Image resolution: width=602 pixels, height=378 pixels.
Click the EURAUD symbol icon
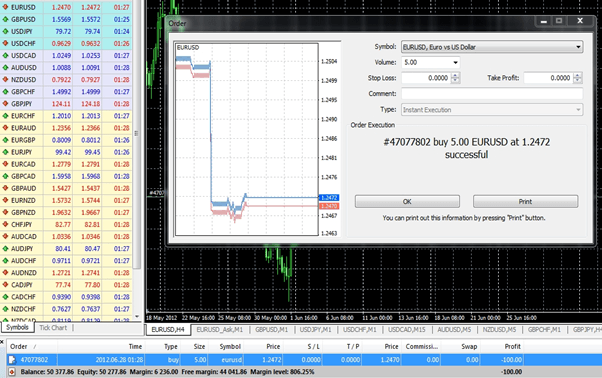(x=5, y=128)
